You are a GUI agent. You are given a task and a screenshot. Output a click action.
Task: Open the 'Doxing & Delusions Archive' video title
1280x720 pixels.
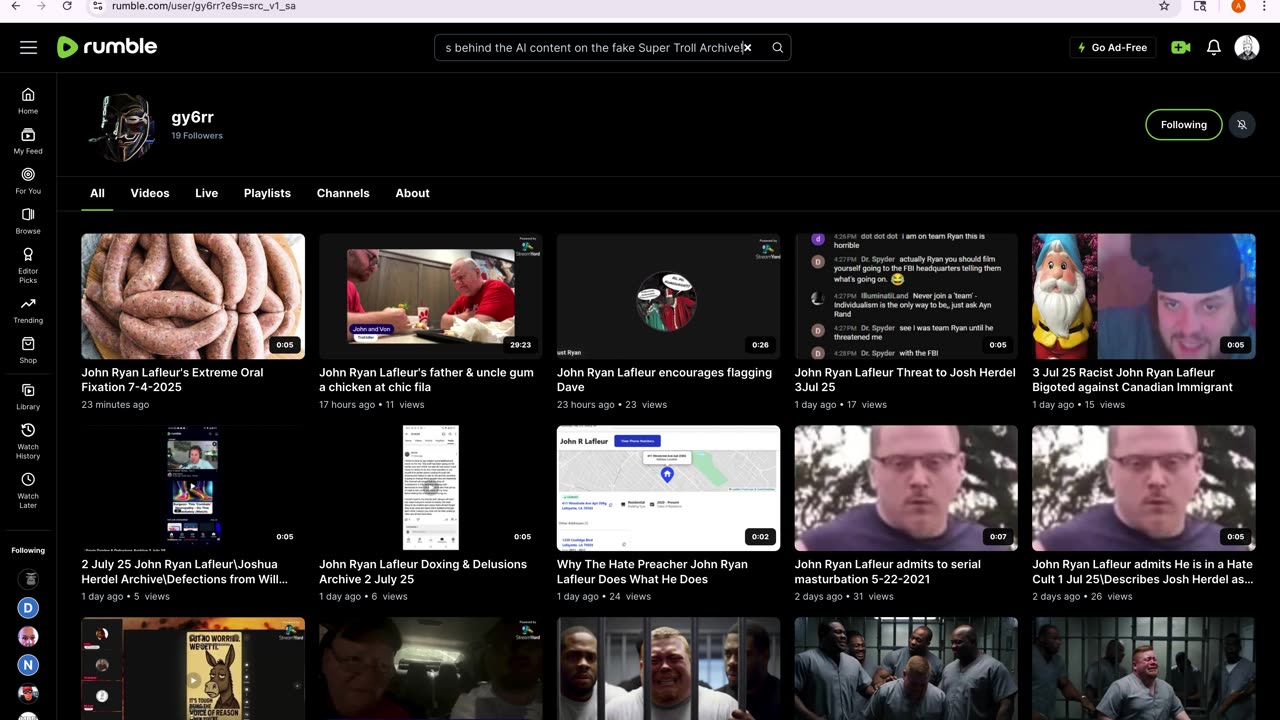tap(423, 572)
